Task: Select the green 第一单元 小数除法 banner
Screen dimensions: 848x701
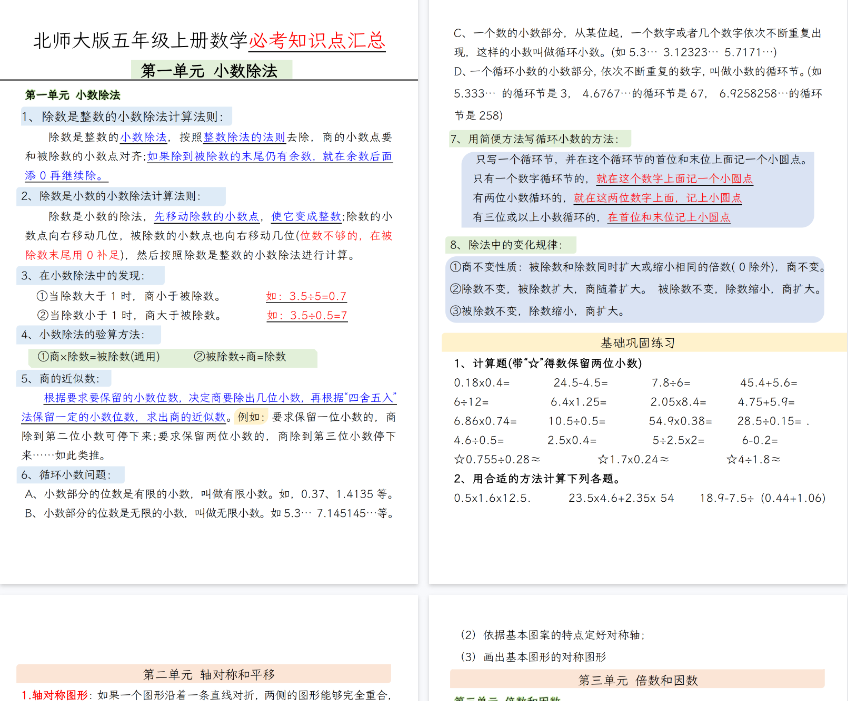Action: pos(211,71)
